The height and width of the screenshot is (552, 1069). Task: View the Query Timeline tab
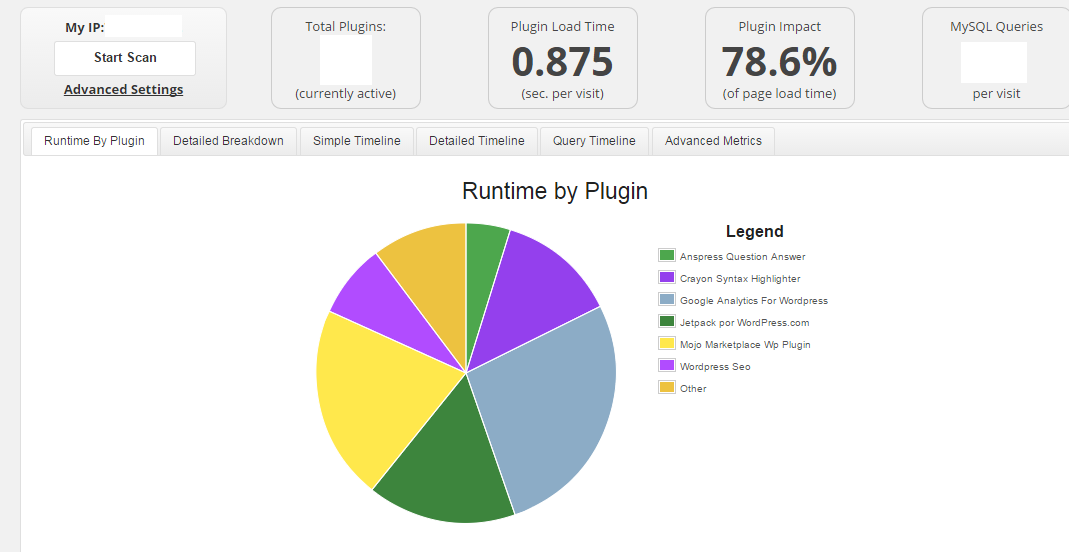[594, 141]
